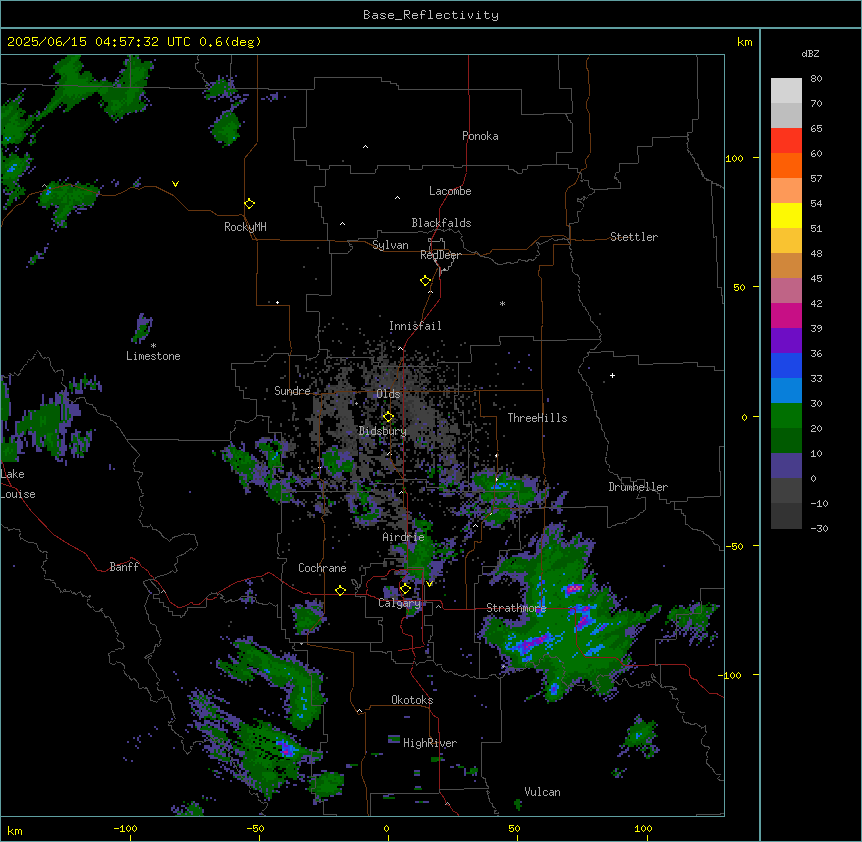Click the -30 value on dBZ scale

pyautogui.click(x=819, y=528)
